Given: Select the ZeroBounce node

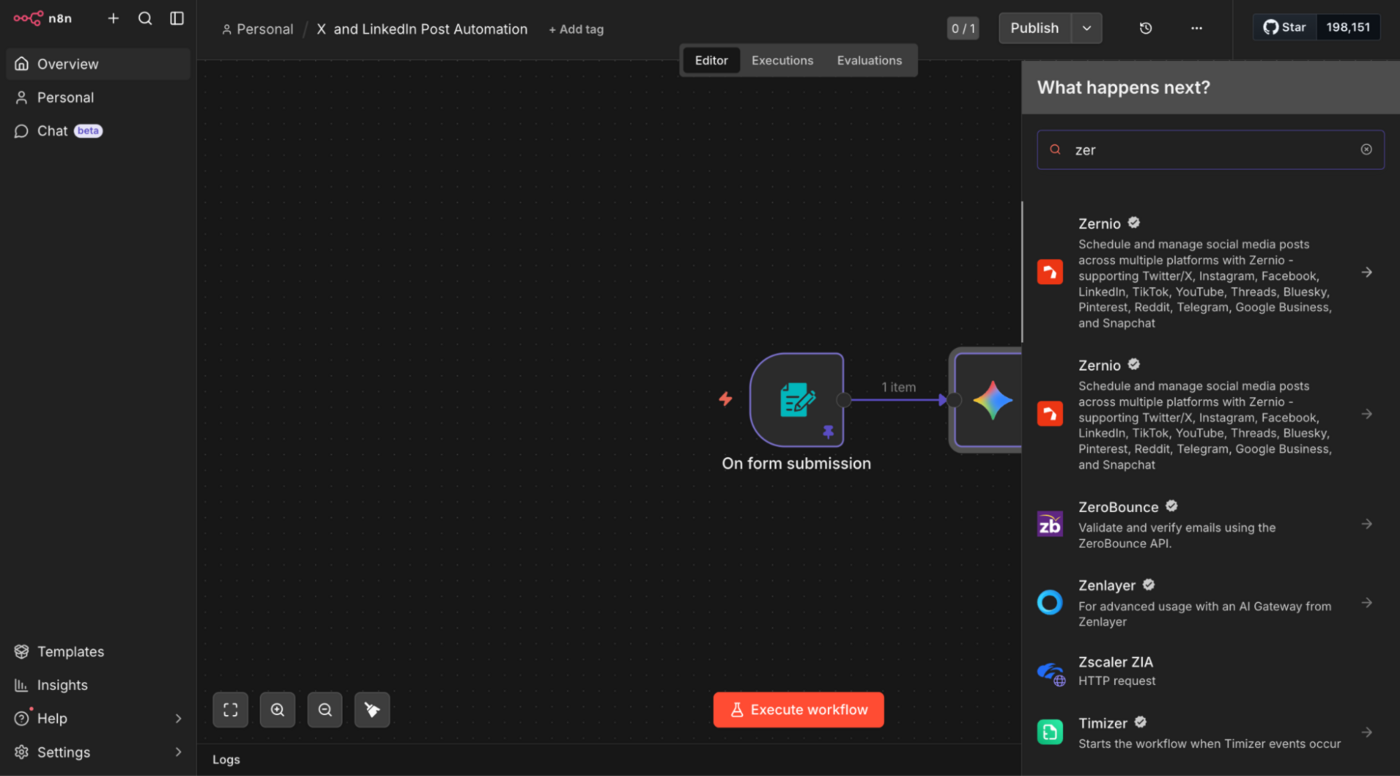Looking at the screenshot, I should click(1210, 524).
